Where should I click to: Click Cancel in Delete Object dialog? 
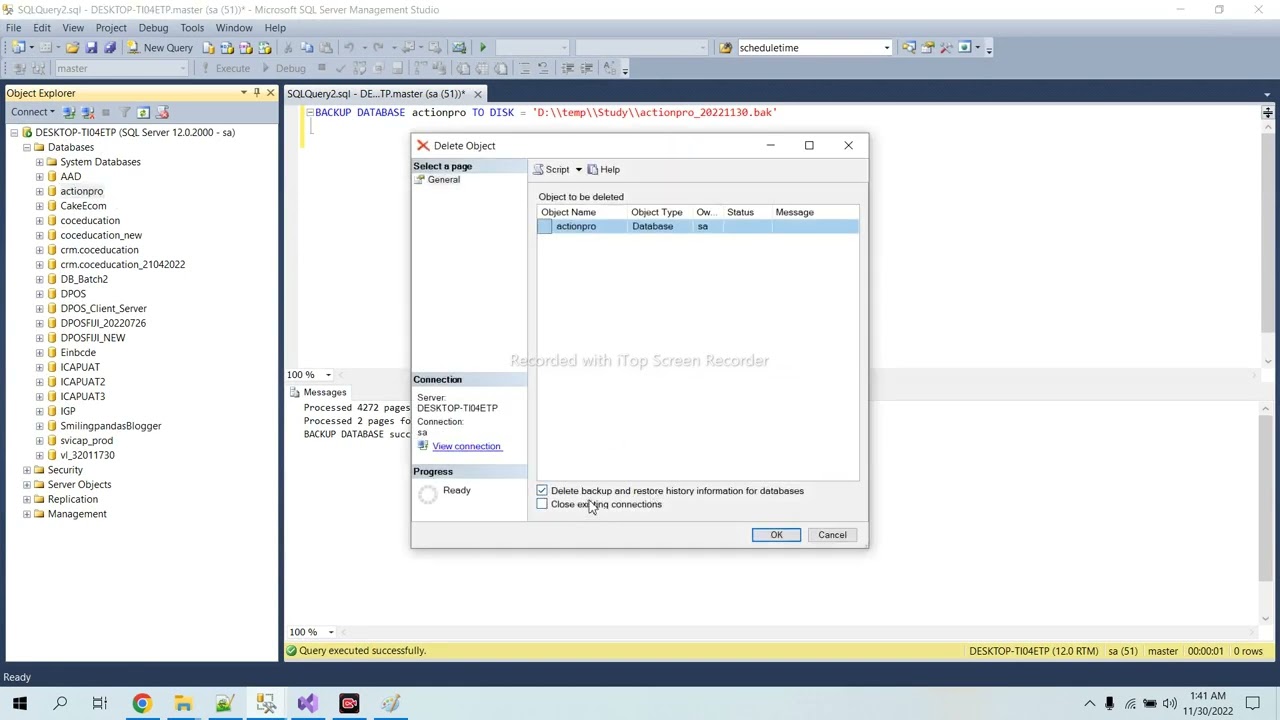[832, 535]
